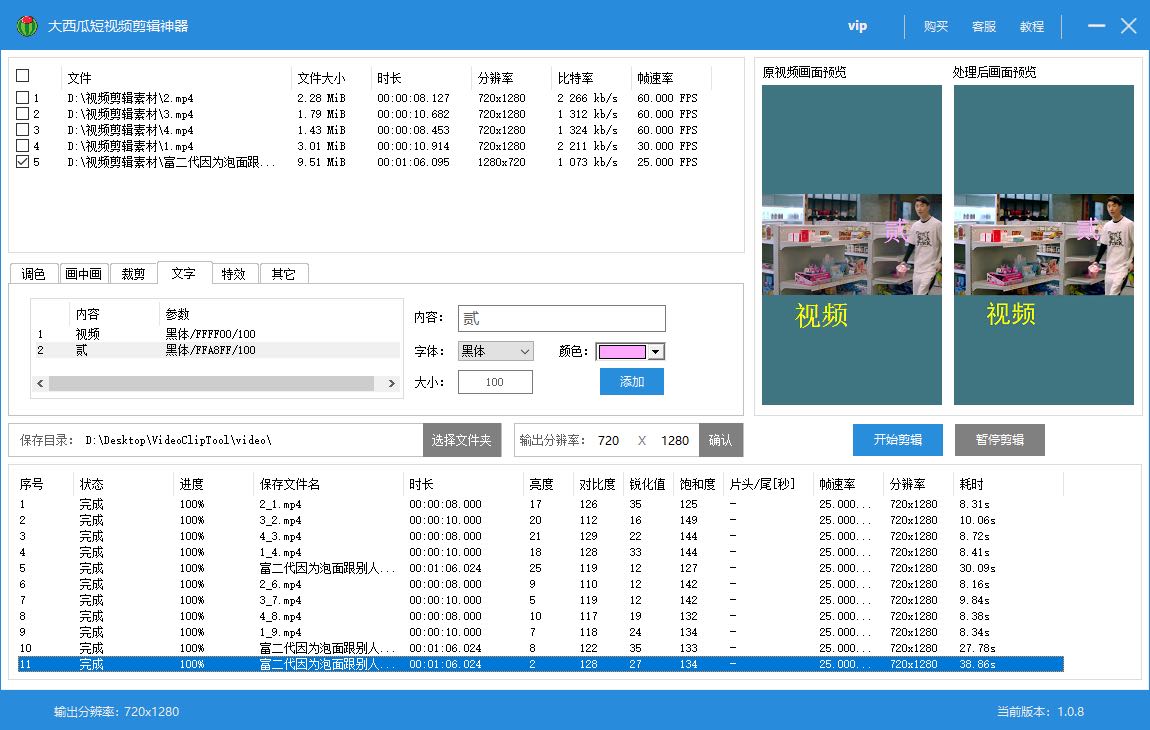
Task: Check the box for file 2.mp4
Action: click(23, 98)
